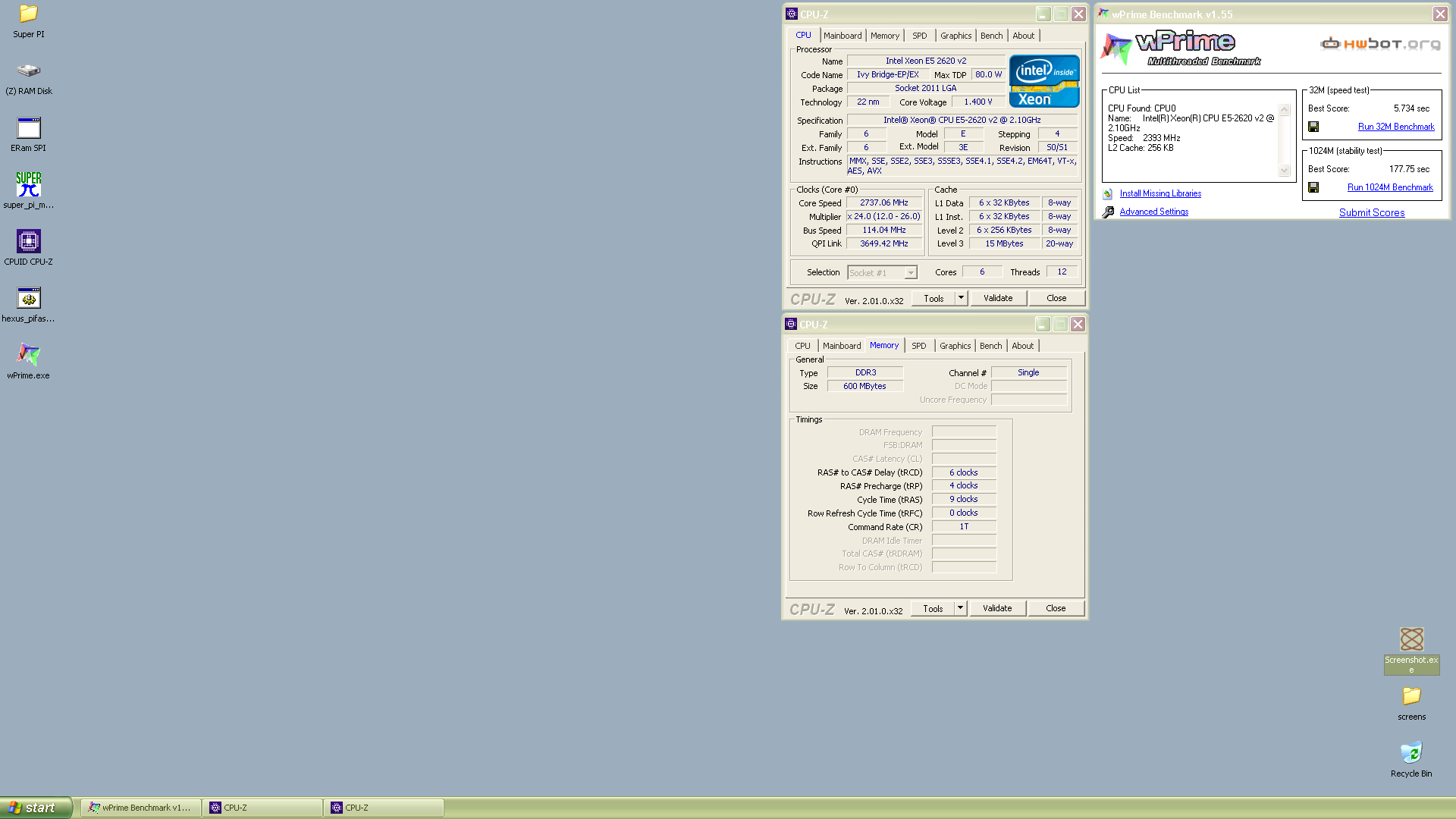The width and height of the screenshot is (1456, 819).
Task: Click Validate button in upper CPU-Z
Action: pyautogui.click(x=998, y=298)
